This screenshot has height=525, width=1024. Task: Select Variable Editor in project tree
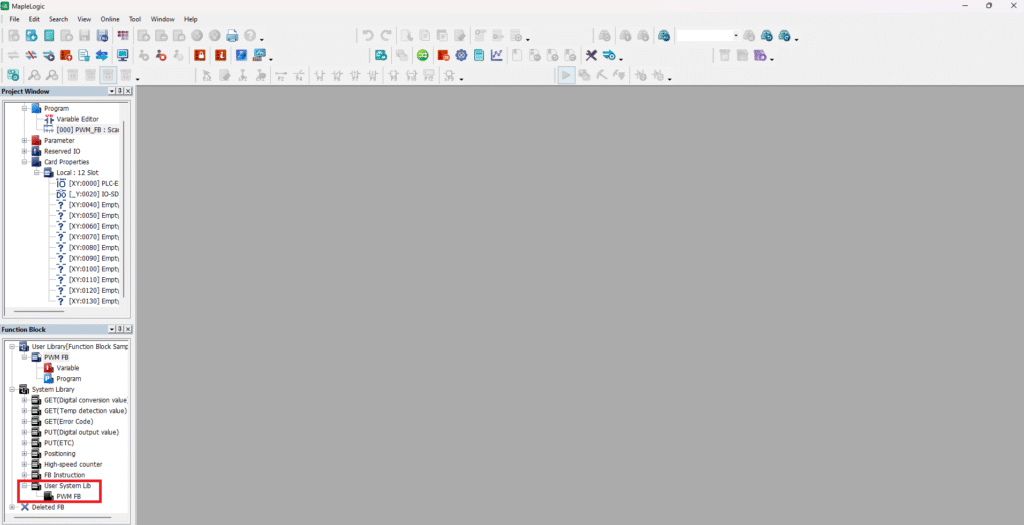pyautogui.click(x=77, y=119)
